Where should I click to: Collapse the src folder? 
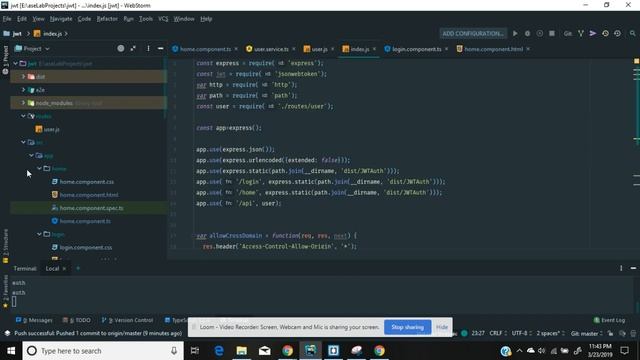point(23,142)
